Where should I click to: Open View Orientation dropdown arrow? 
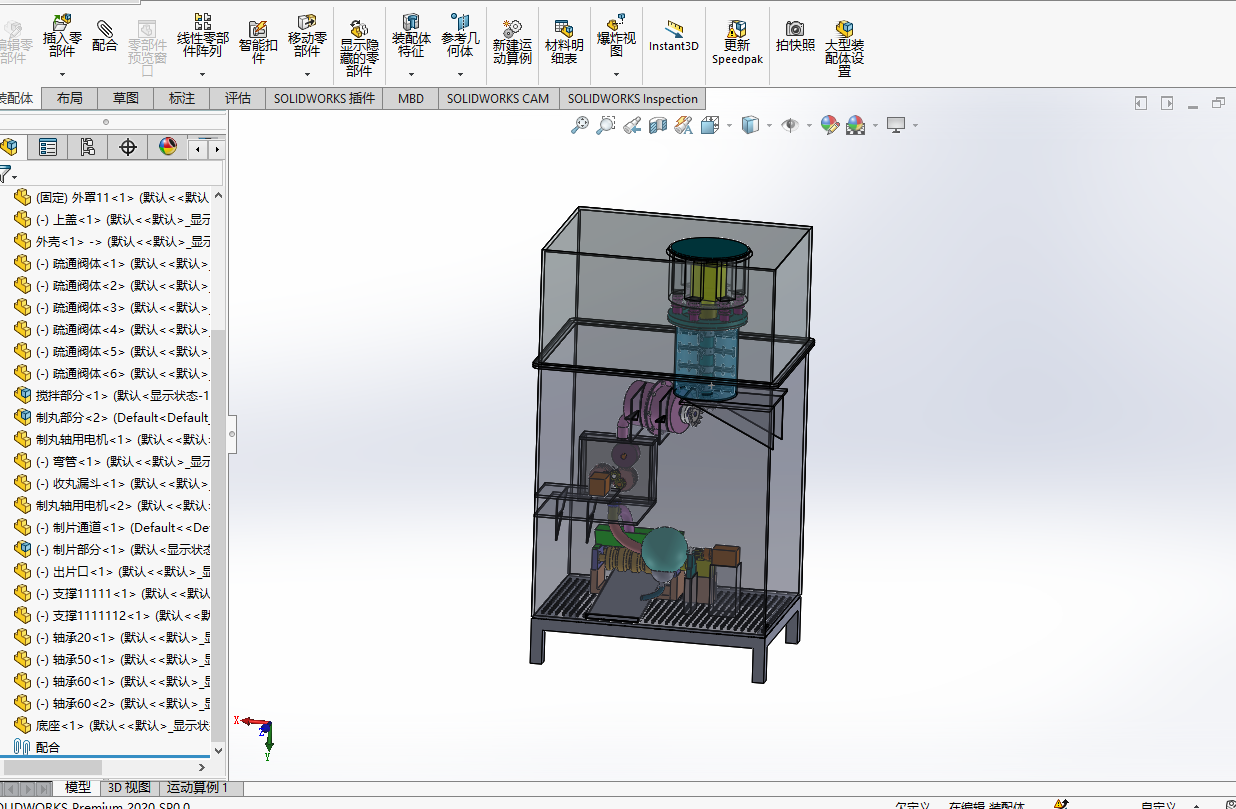click(x=729, y=126)
